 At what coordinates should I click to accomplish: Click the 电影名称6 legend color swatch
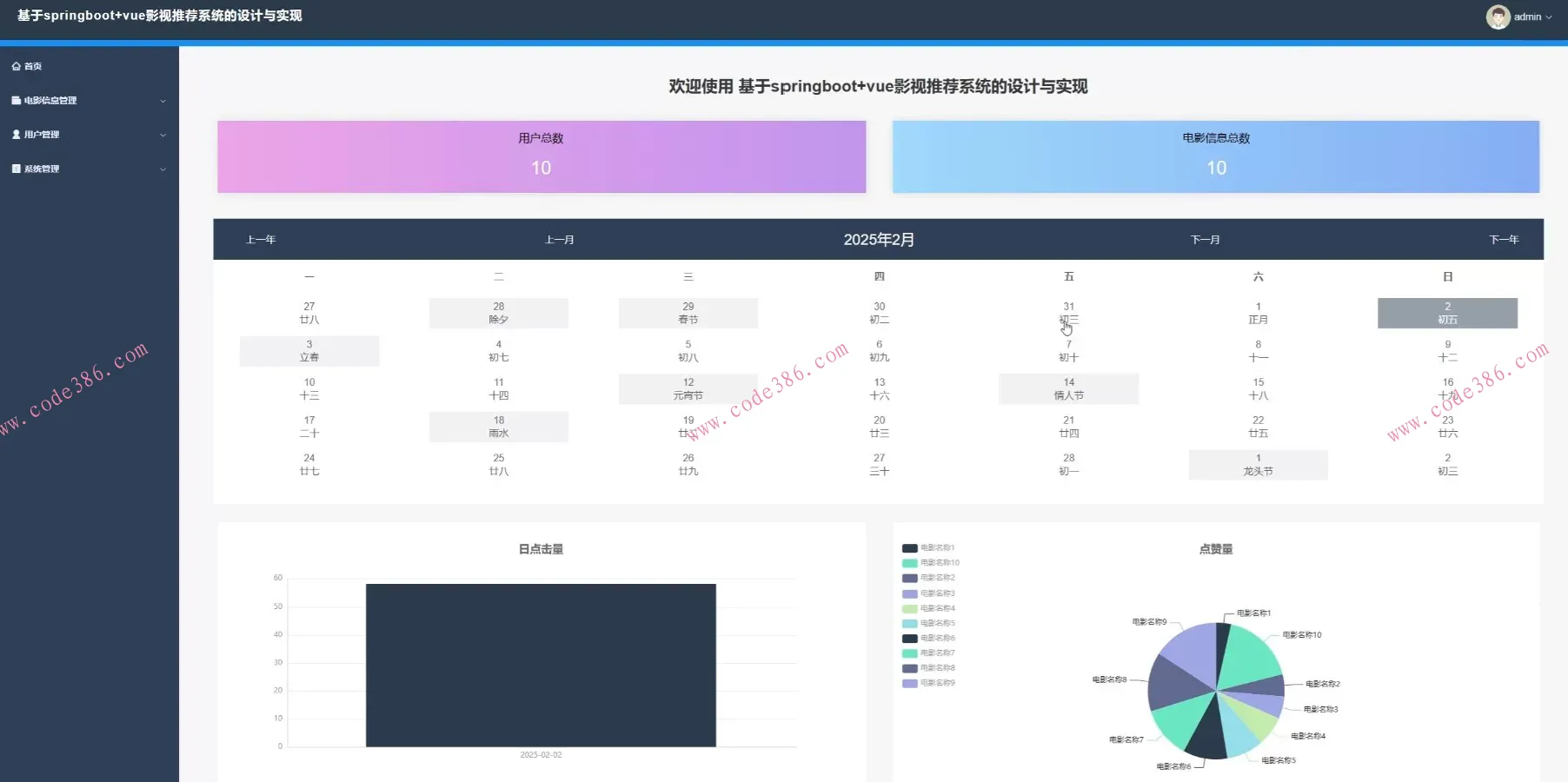pos(910,639)
